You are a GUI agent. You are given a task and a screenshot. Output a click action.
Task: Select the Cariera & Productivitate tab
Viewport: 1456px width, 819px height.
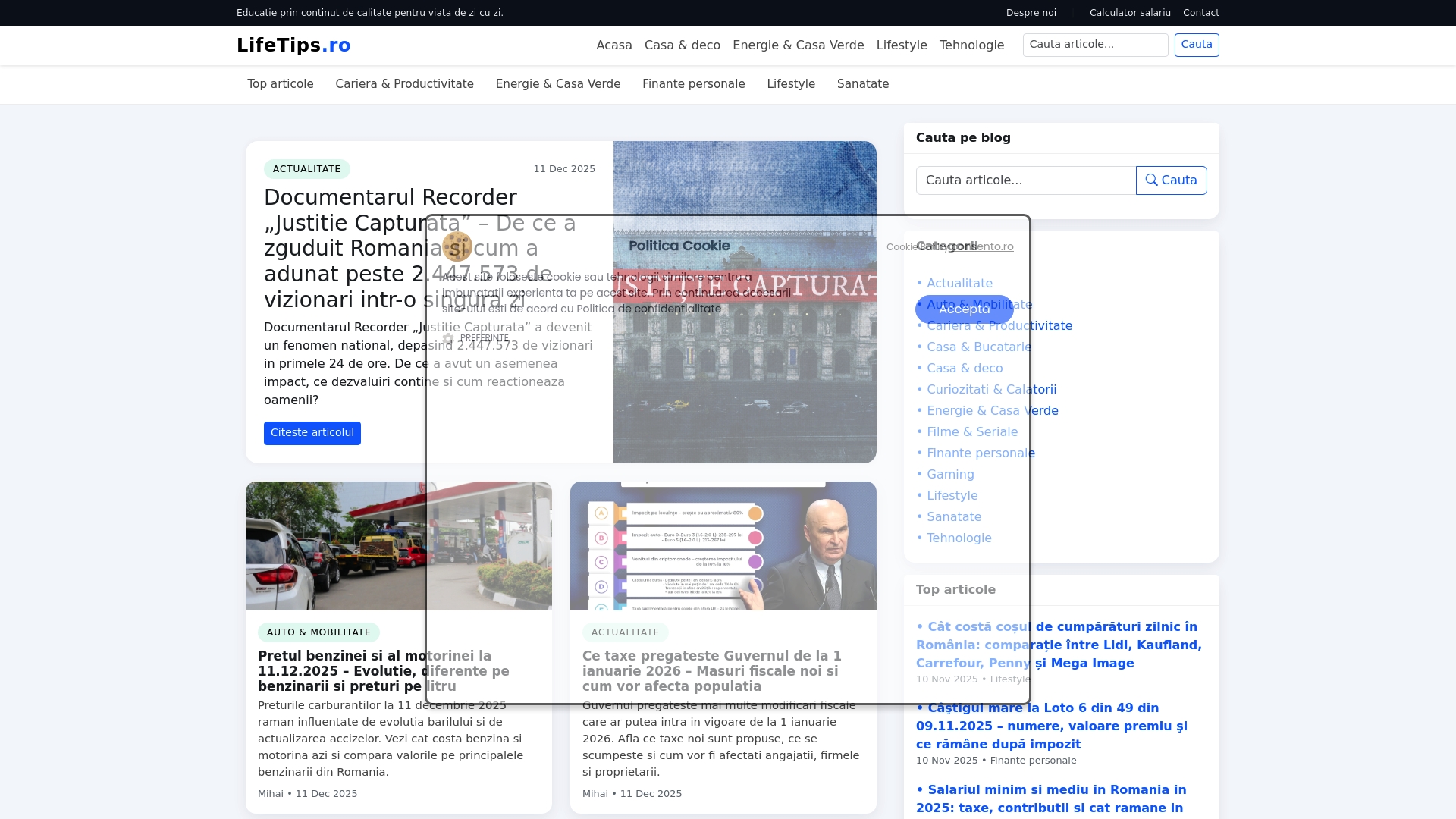coord(404,84)
